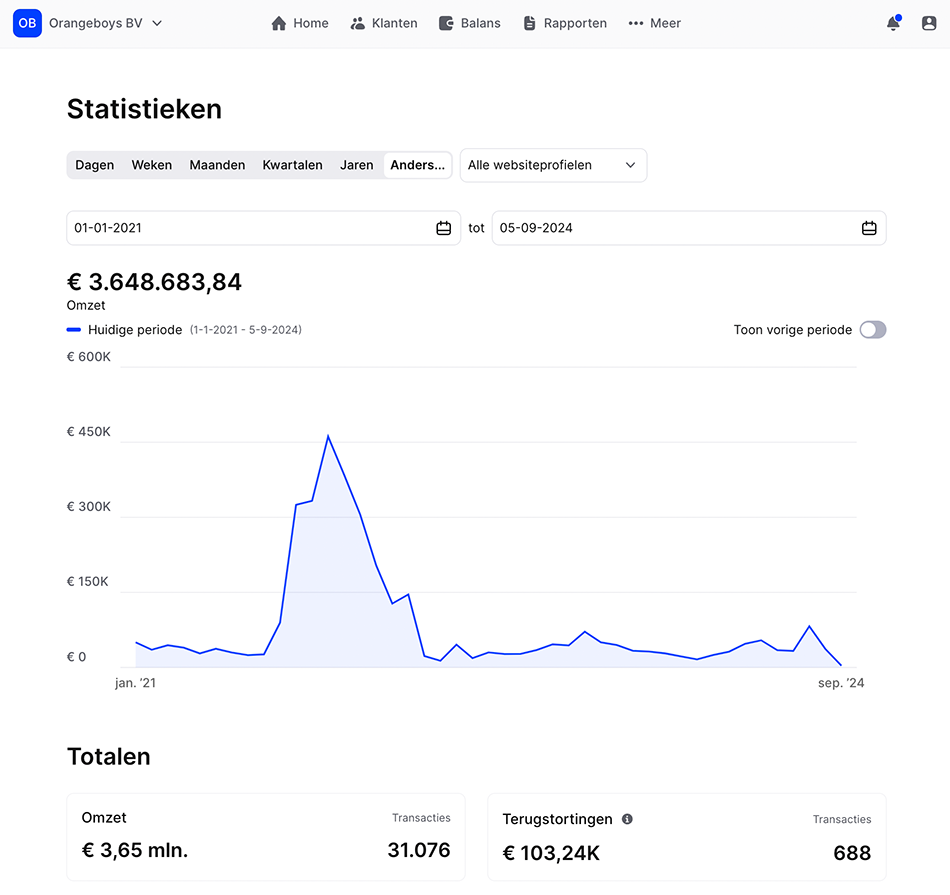950x895 pixels.
Task: Click the Huidige periode legend entry
Action: tap(184, 330)
